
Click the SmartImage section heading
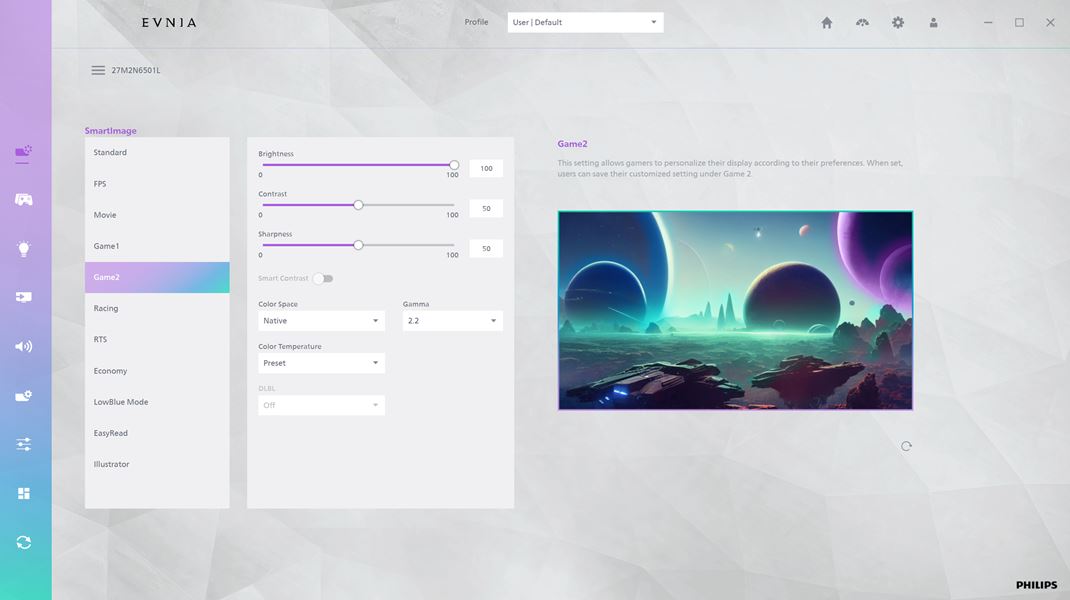point(111,130)
